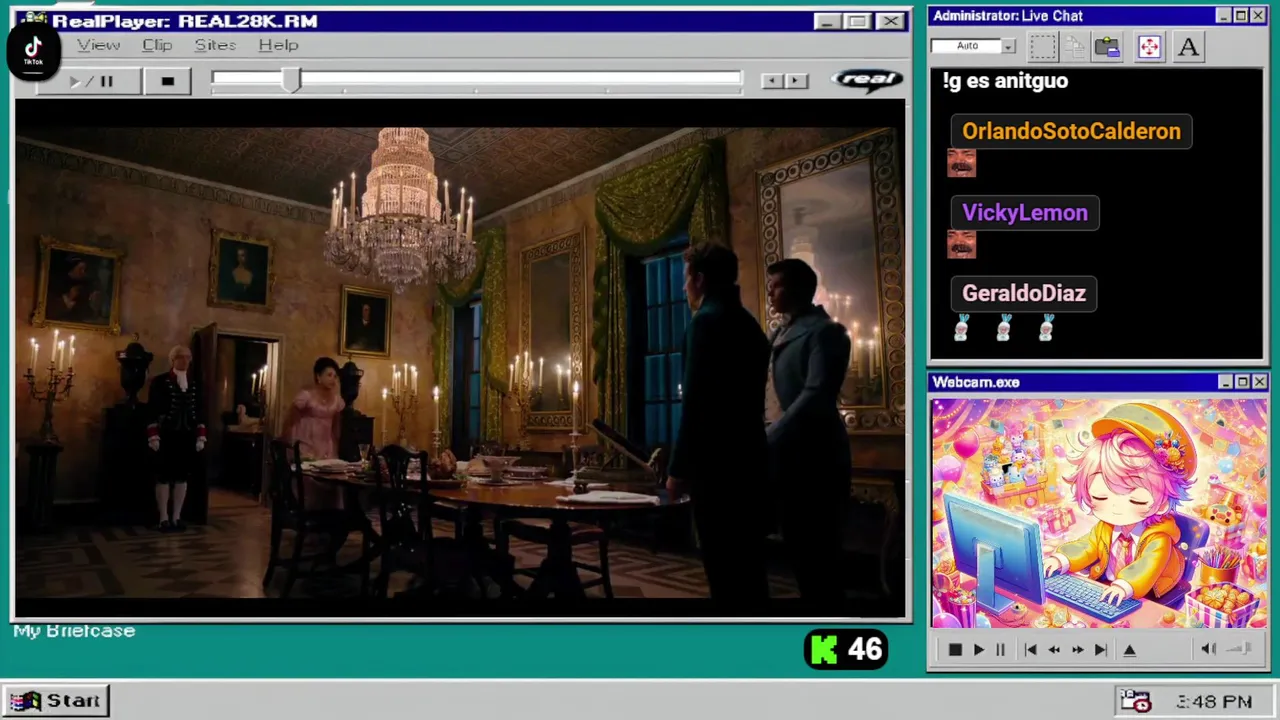This screenshot has width=1280, height=720.
Task: Click the volume slider in Webcam.exe
Action: (1240, 649)
